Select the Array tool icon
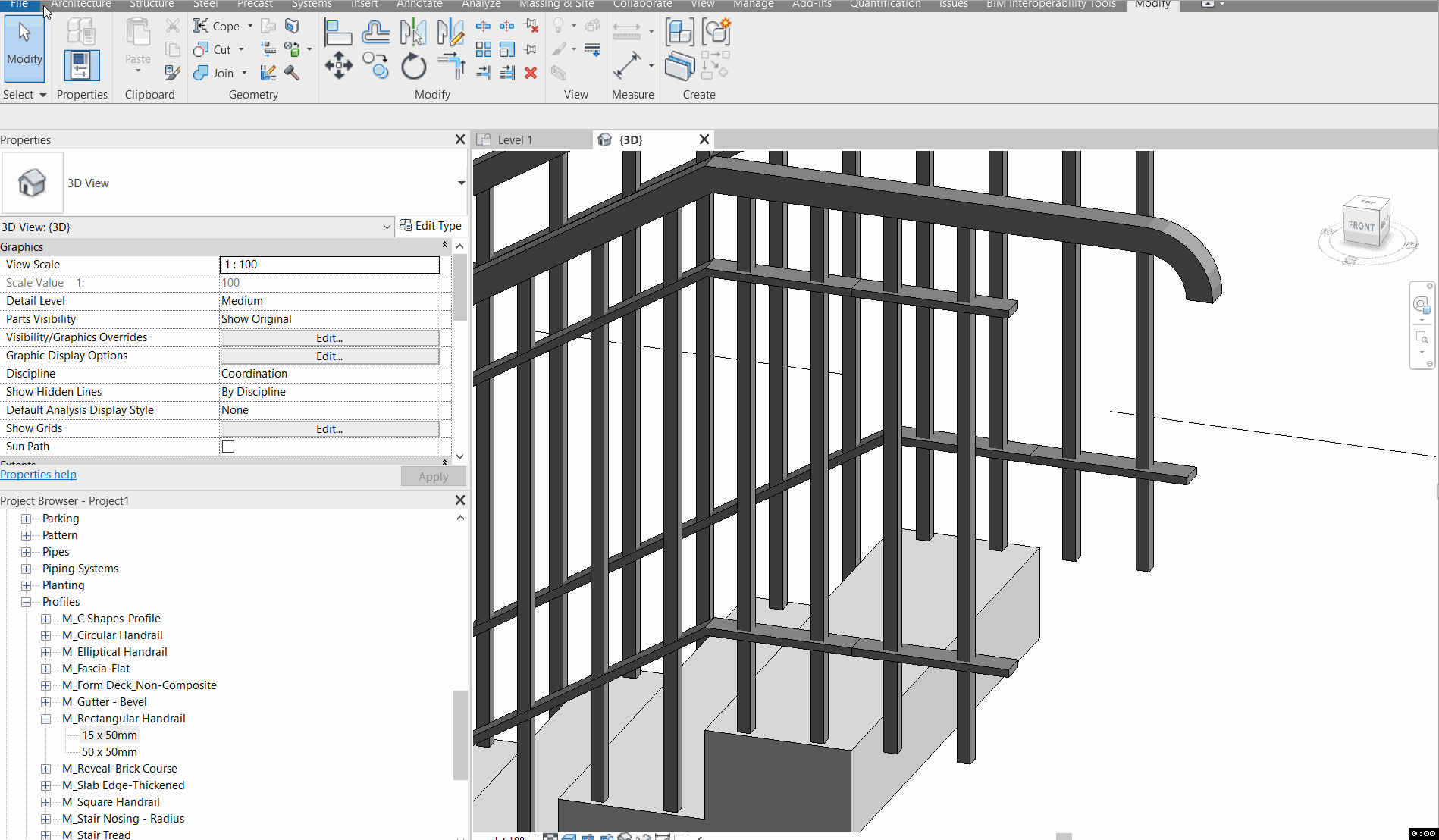 click(x=483, y=50)
